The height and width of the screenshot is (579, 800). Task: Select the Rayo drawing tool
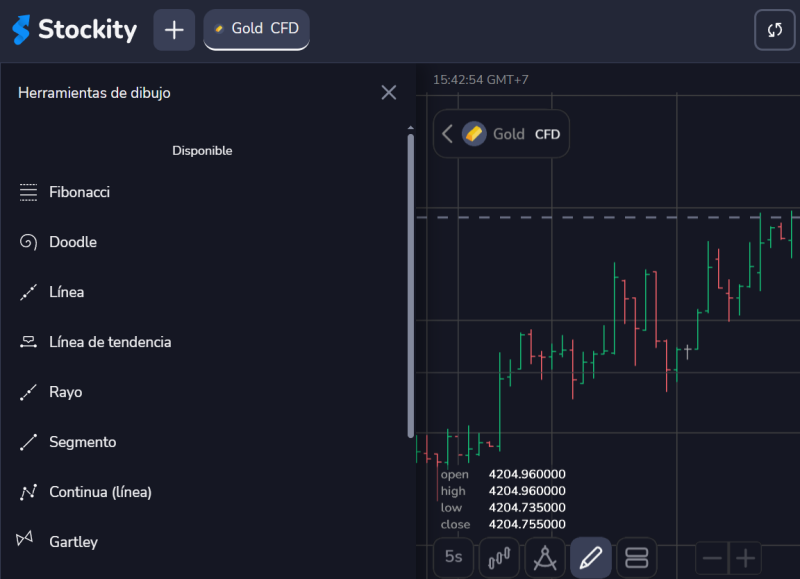(65, 392)
